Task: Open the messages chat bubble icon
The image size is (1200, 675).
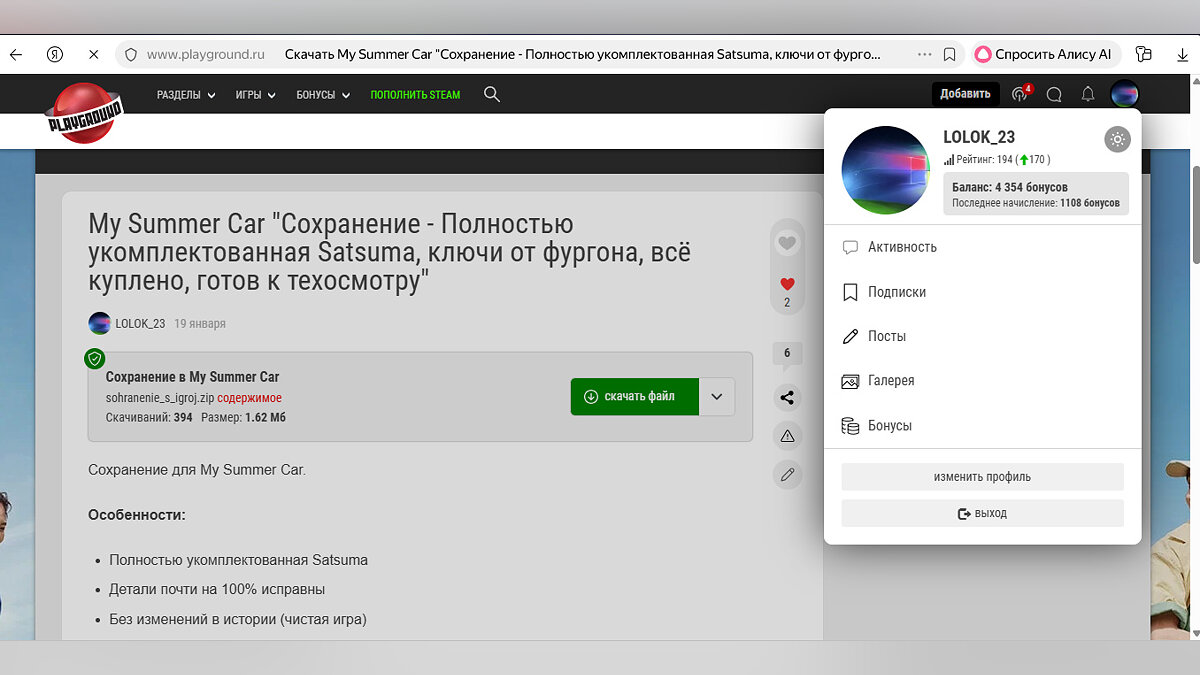Action: coord(1054,94)
